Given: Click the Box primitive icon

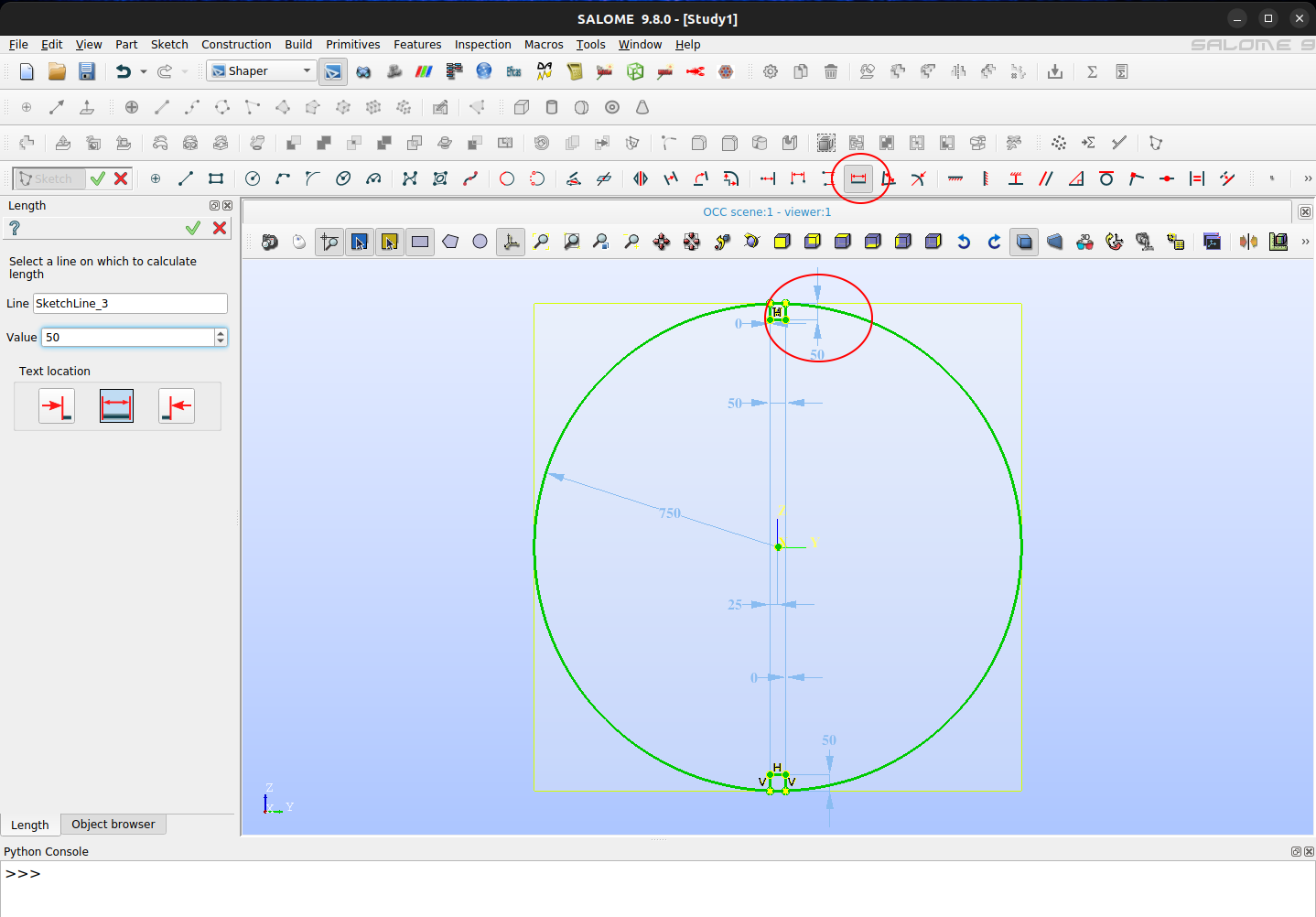Looking at the screenshot, I should point(522,107).
